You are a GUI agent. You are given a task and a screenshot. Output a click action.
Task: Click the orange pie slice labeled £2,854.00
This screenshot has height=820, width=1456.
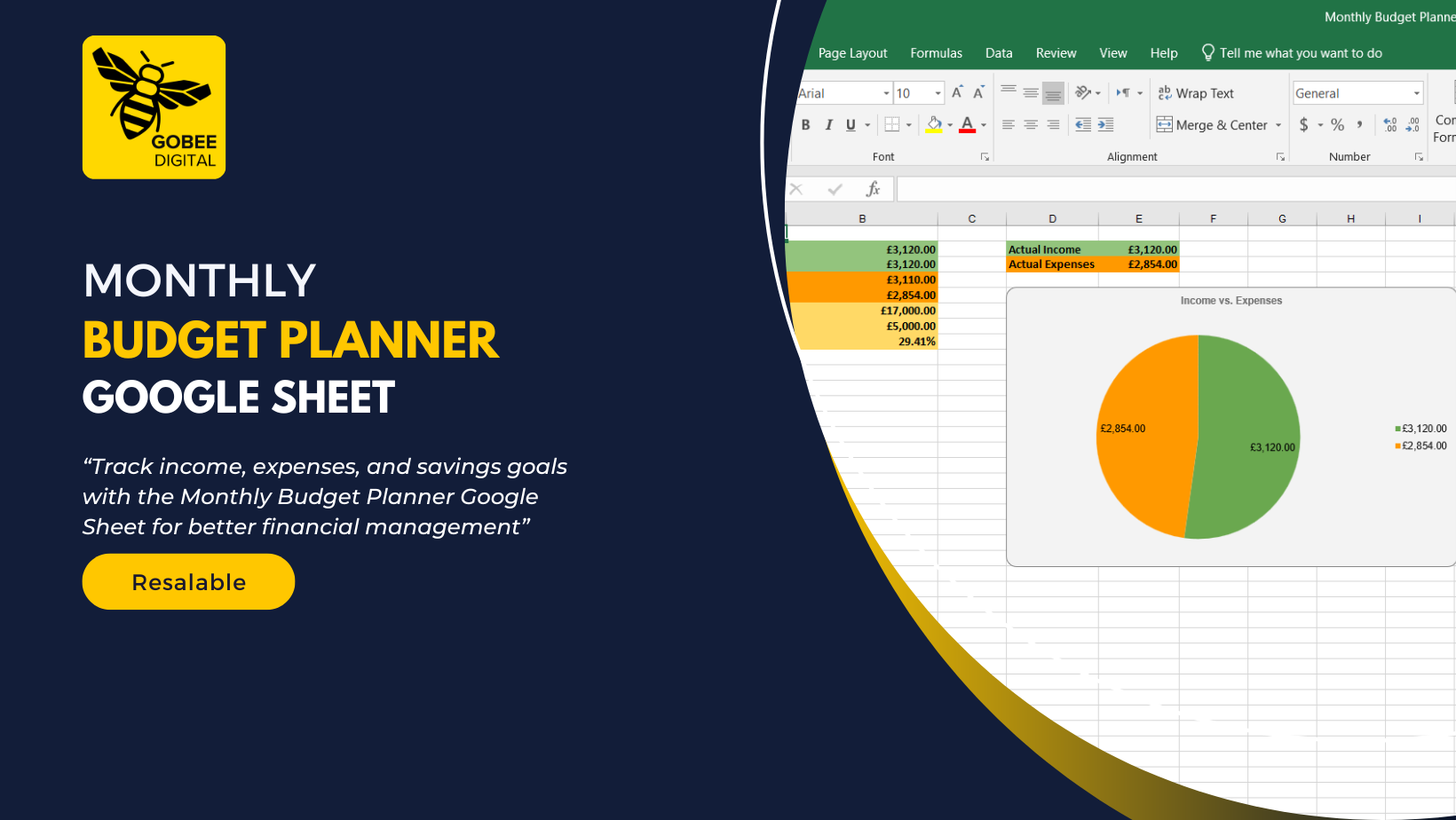coord(1145,435)
